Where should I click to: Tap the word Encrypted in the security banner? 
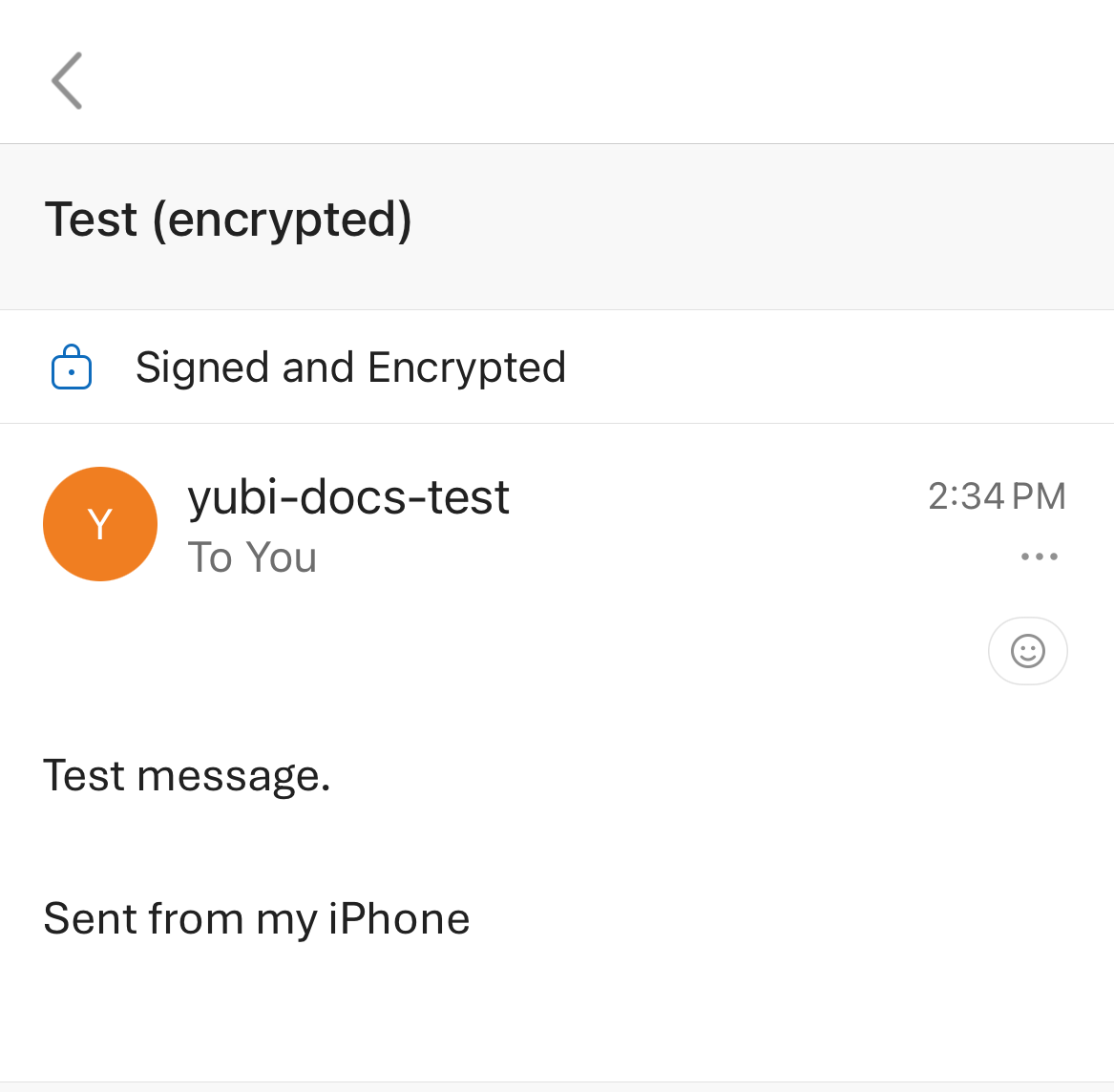click(x=467, y=367)
